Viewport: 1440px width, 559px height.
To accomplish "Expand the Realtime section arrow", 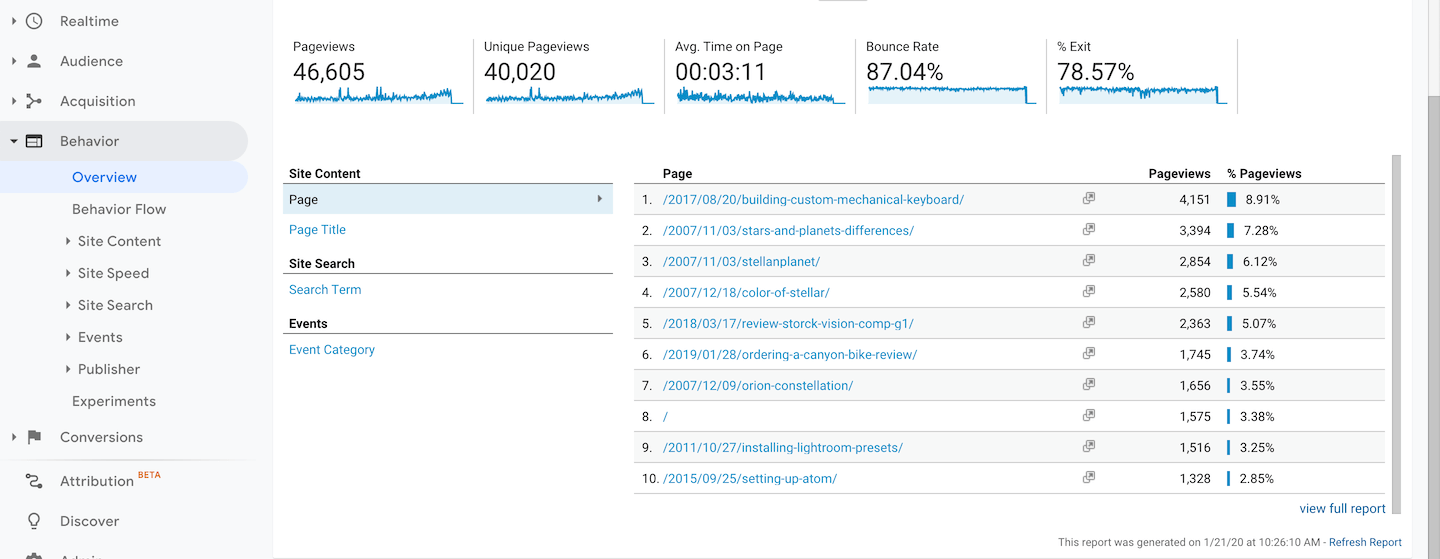I will coord(14,21).
